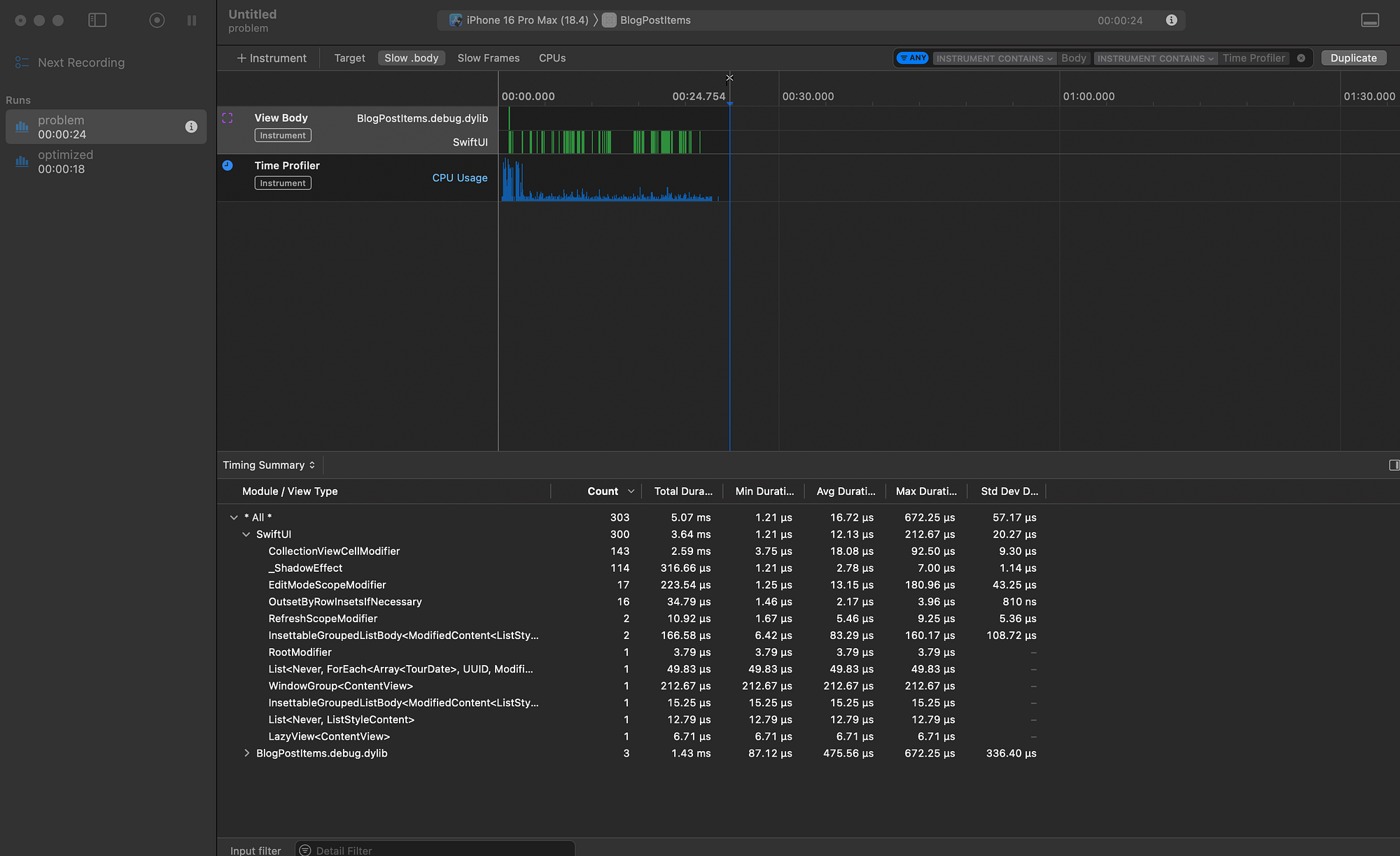The width and height of the screenshot is (1400, 856).
Task: Click the recording info icon near 00:00:24
Action: coord(1171,20)
